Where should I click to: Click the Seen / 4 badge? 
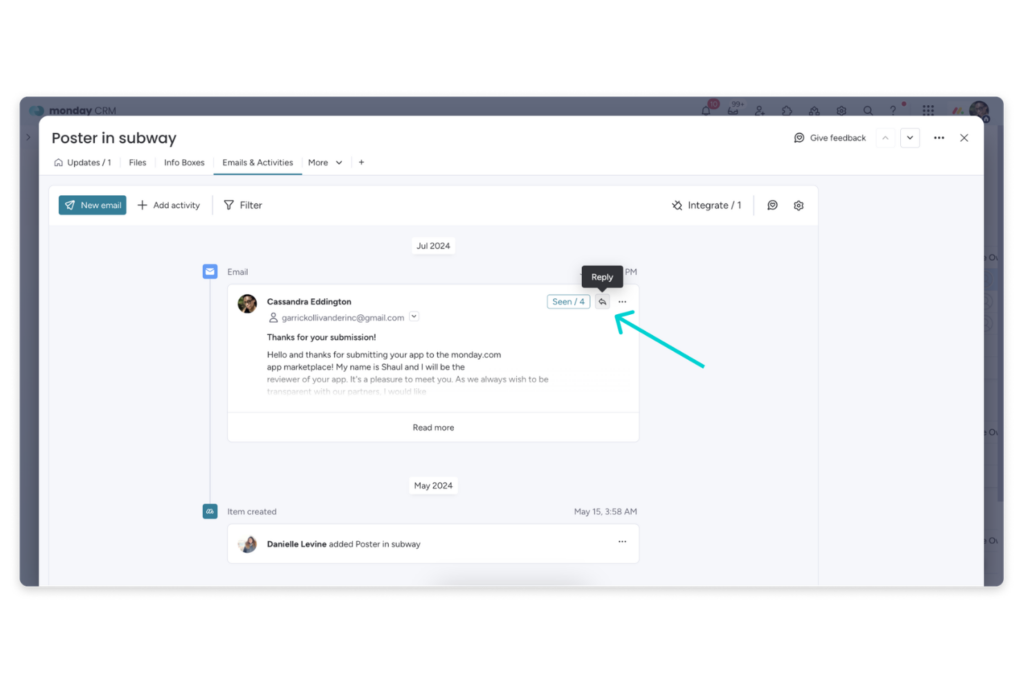(x=568, y=302)
